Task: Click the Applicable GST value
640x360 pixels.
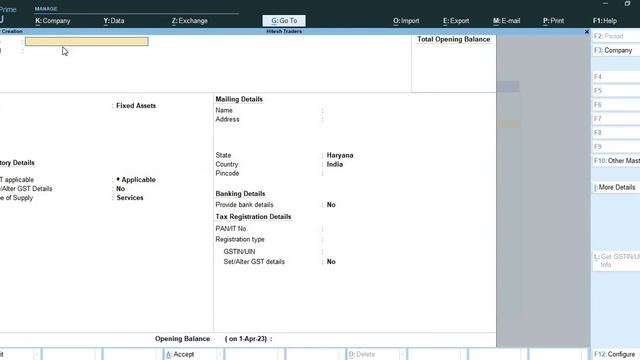Action: coord(136,180)
